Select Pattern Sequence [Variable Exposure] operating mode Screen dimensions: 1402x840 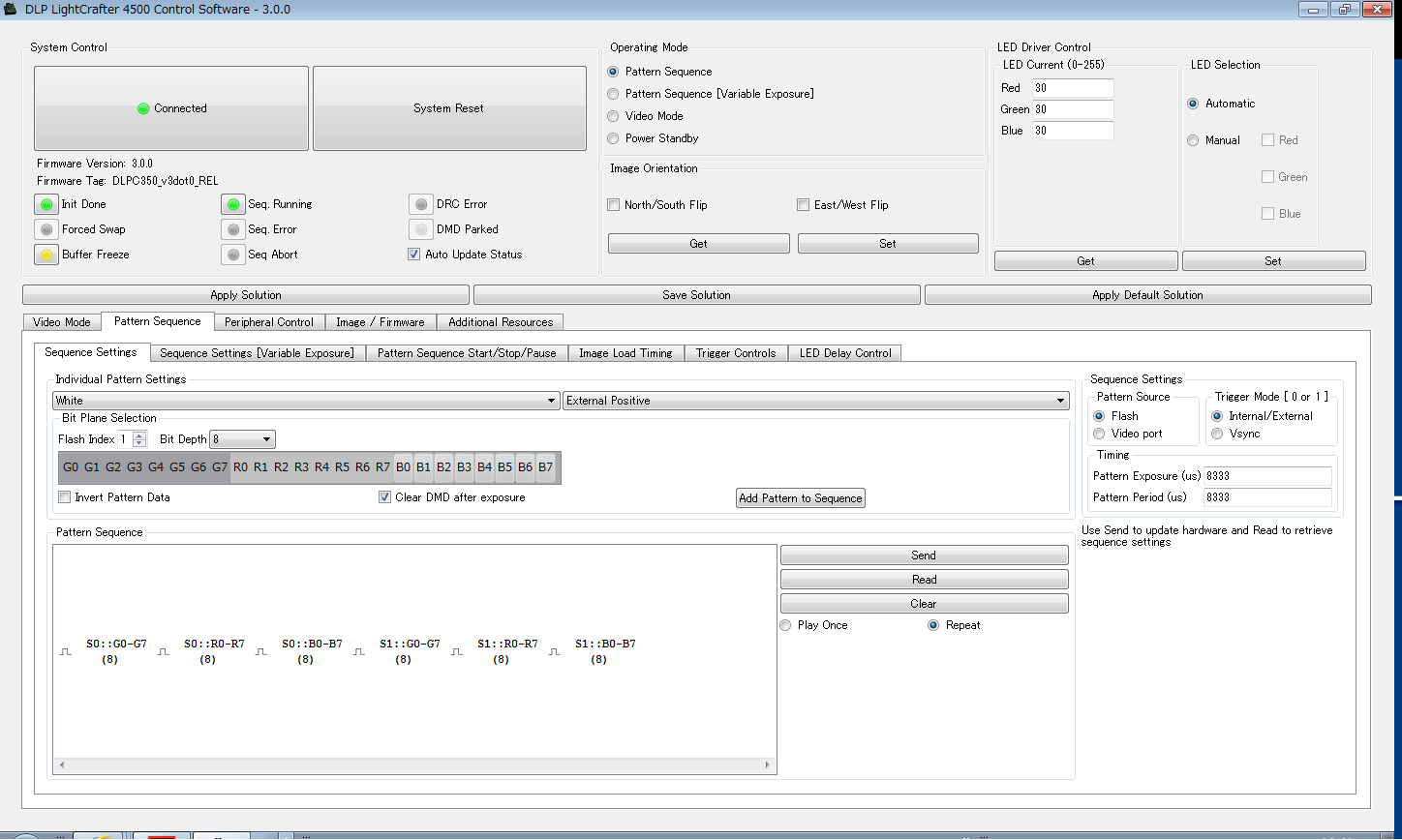613,94
